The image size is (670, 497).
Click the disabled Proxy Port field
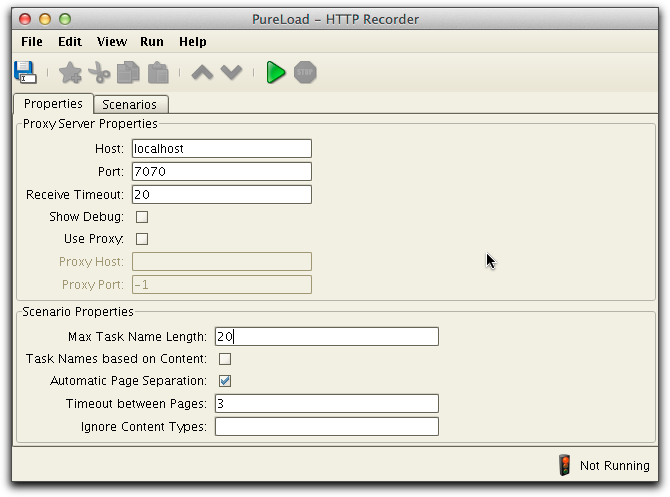coord(222,285)
